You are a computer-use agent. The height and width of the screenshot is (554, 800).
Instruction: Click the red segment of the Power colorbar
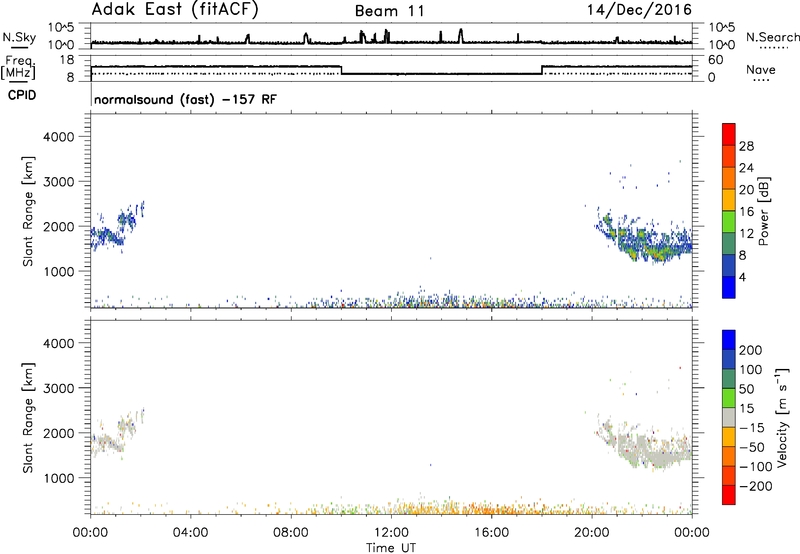[729, 134]
